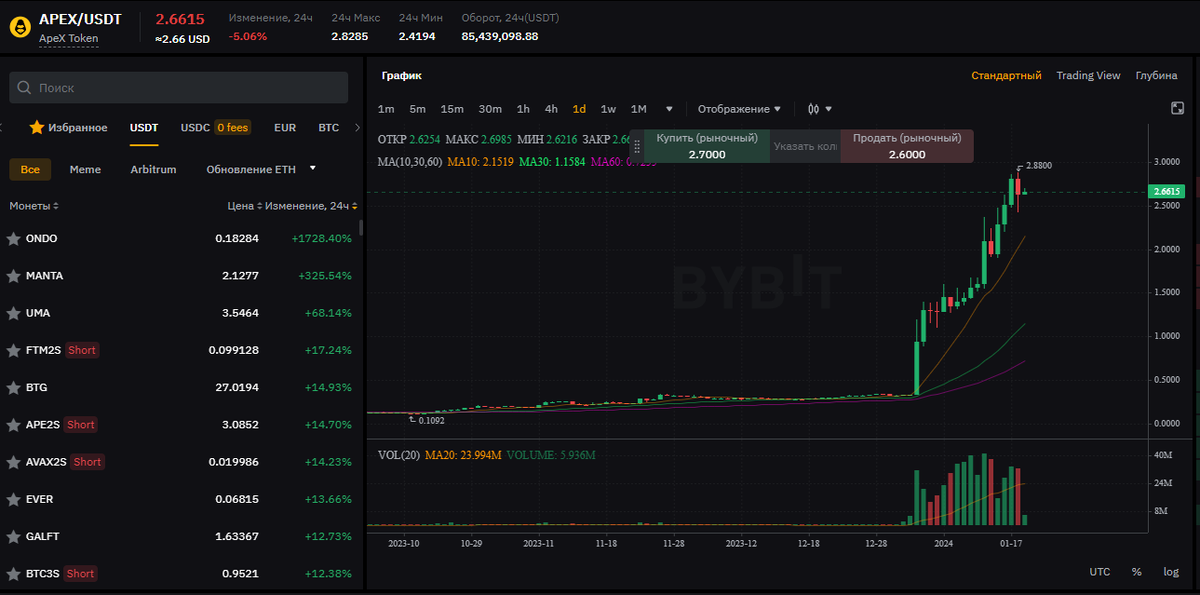Set chart interval to 30m
This screenshot has height=595, width=1200.
(490, 109)
